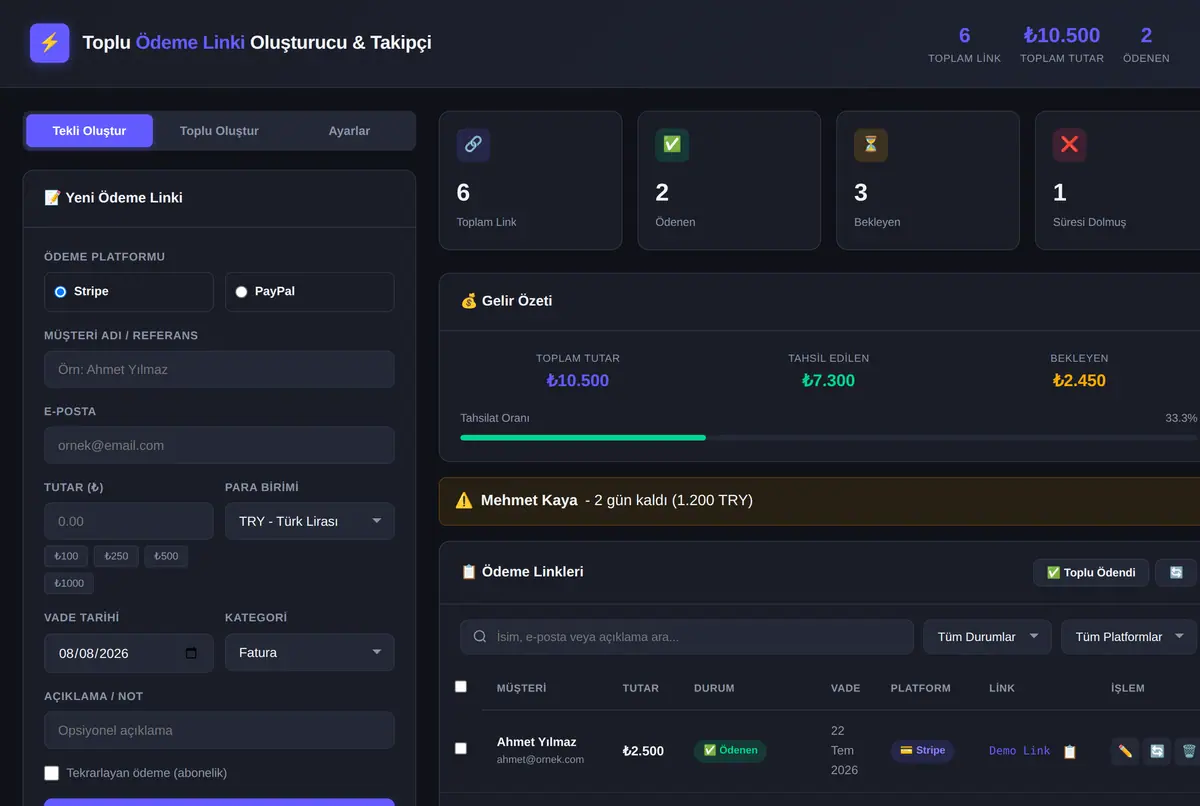Click the green check icon on Ödenen card
Screen dimensions: 1200x806
[672, 145]
